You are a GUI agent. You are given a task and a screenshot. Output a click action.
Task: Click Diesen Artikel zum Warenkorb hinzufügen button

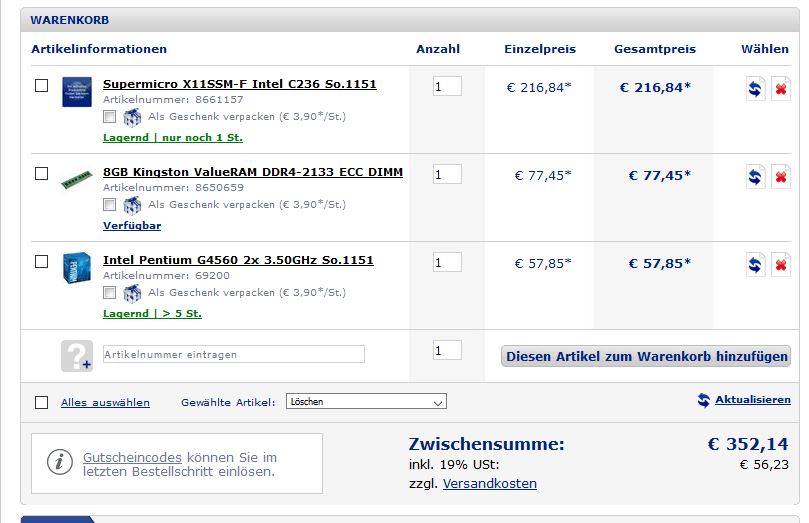click(645, 356)
